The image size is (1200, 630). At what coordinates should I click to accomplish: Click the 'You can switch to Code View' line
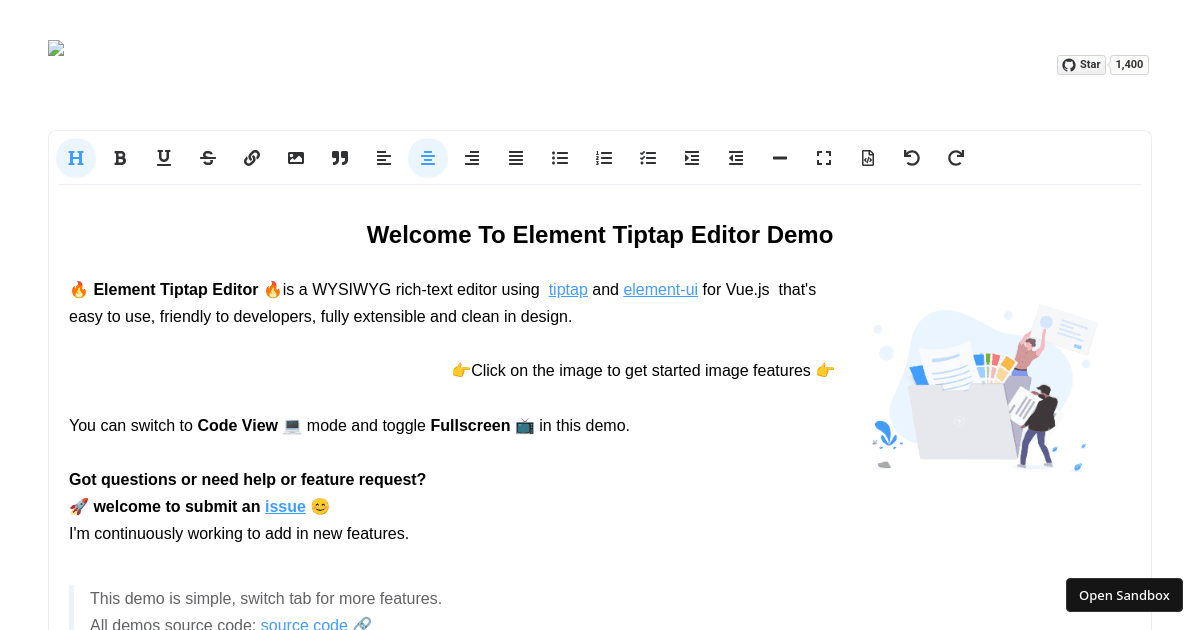(x=349, y=426)
